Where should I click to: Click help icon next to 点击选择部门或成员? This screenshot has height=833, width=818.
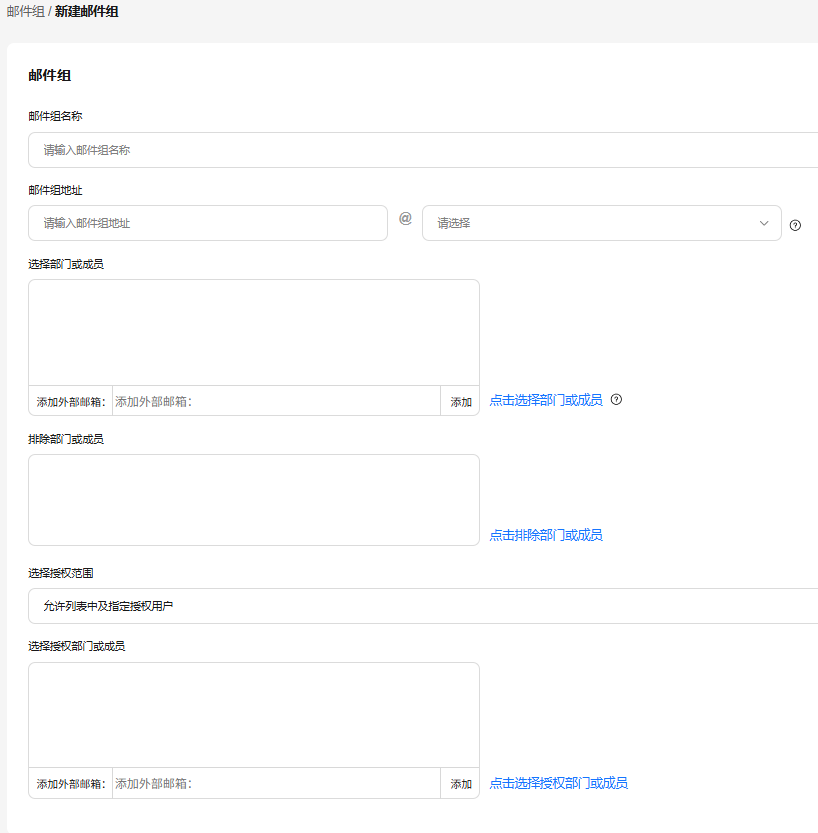coord(616,400)
